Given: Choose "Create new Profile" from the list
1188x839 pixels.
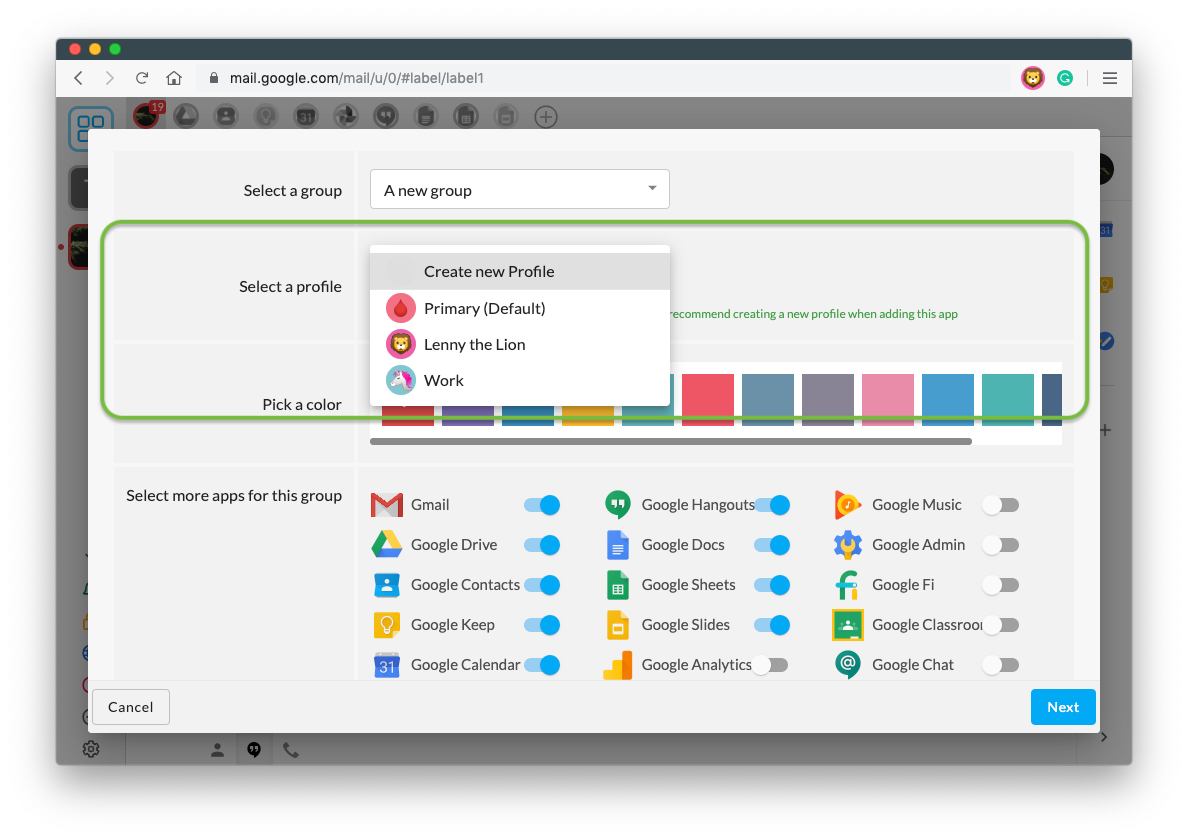Looking at the screenshot, I should point(520,271).
